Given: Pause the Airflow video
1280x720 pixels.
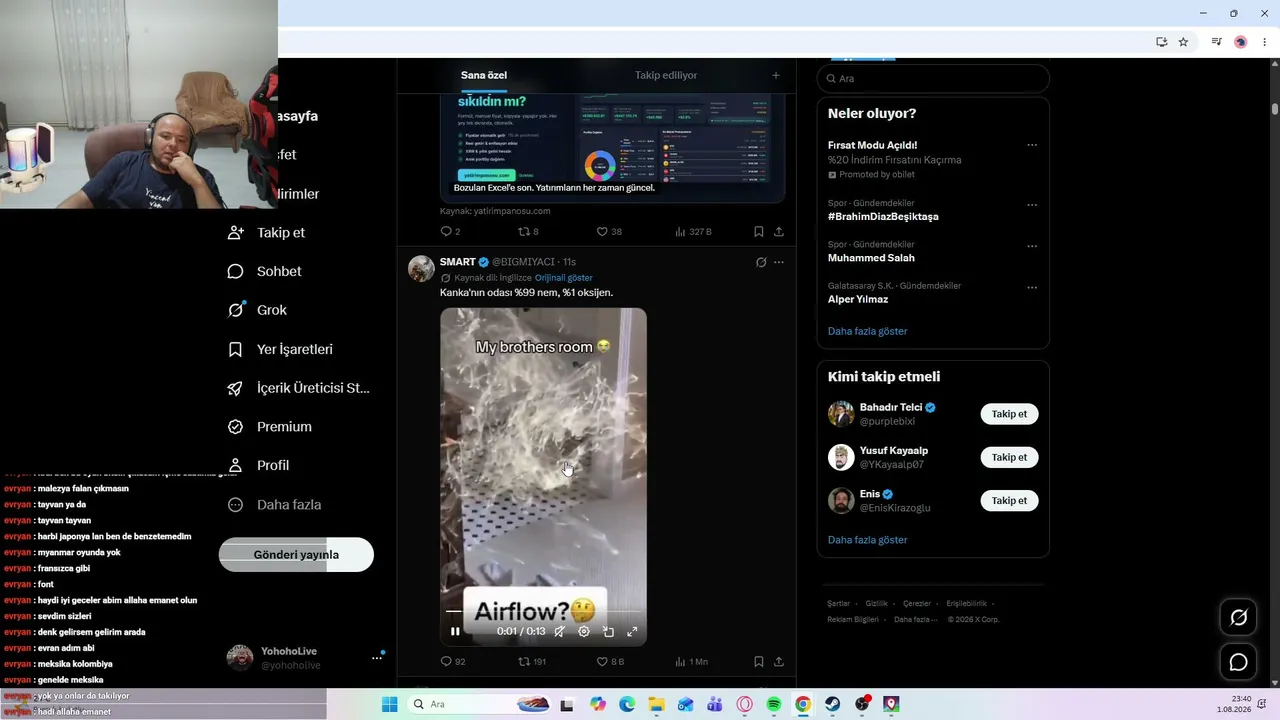Looking at the screenshot, I should click(455, 631).
